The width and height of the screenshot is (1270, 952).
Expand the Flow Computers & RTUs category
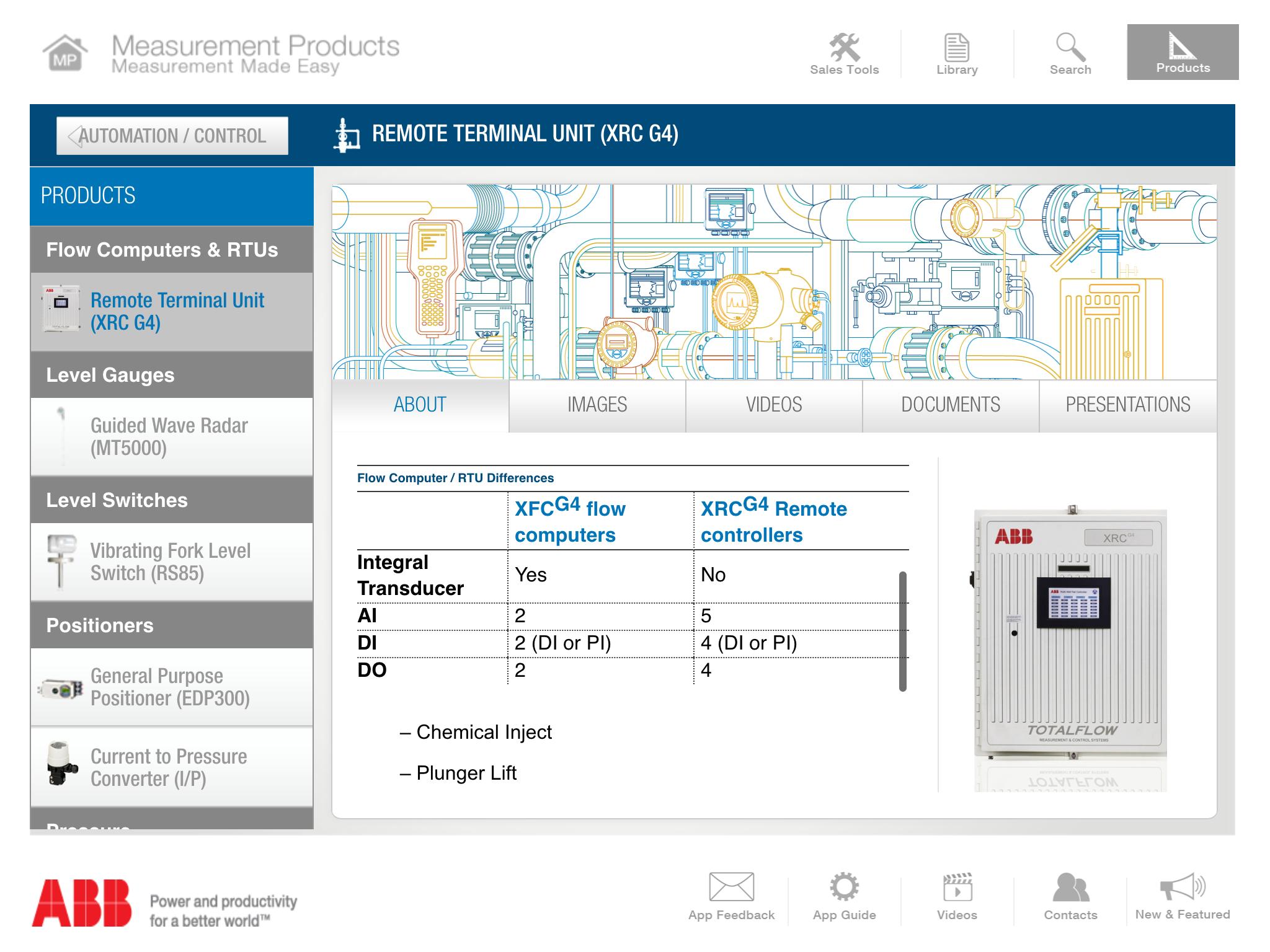point(161,250)
